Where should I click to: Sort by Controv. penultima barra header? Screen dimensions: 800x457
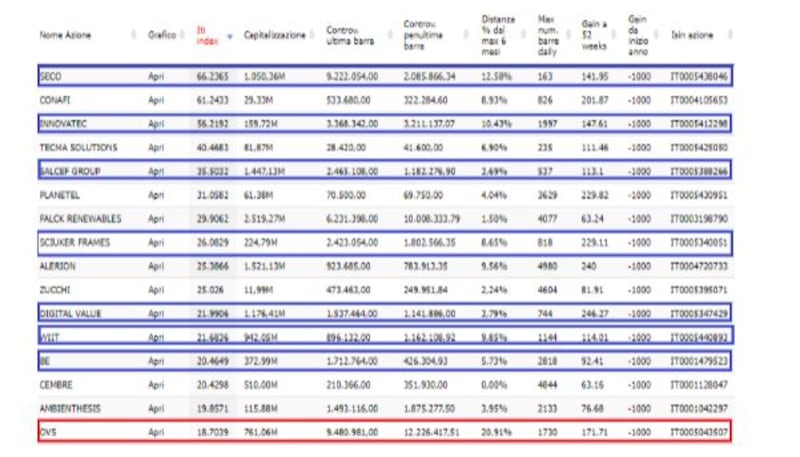423,35
